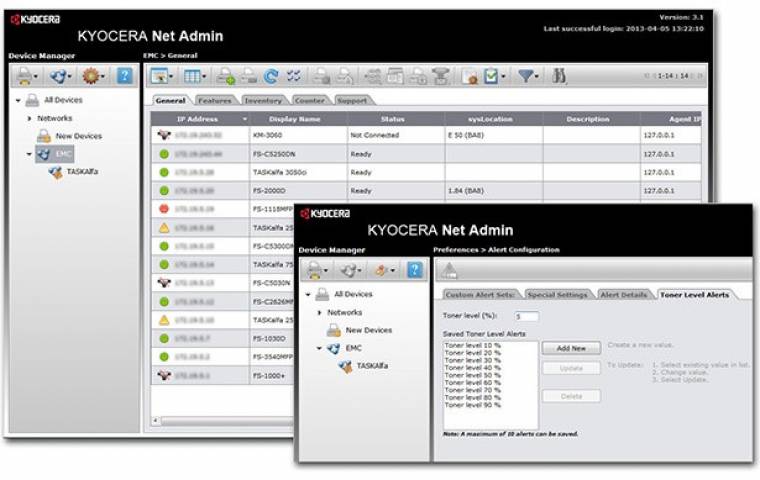Collapse All Devices in the back window tree
The height and width of the screenshot is (480, 760).
tap(18, 100)
